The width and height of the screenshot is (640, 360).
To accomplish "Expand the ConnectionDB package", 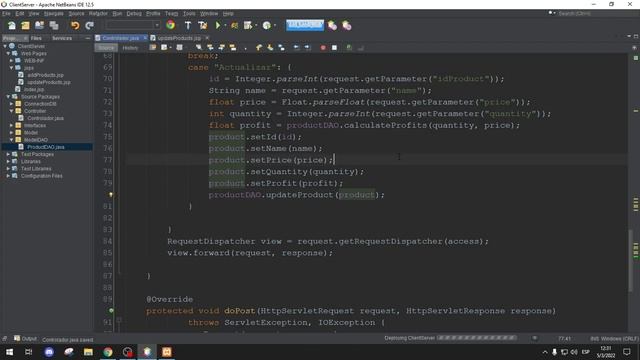I will 12,104.
